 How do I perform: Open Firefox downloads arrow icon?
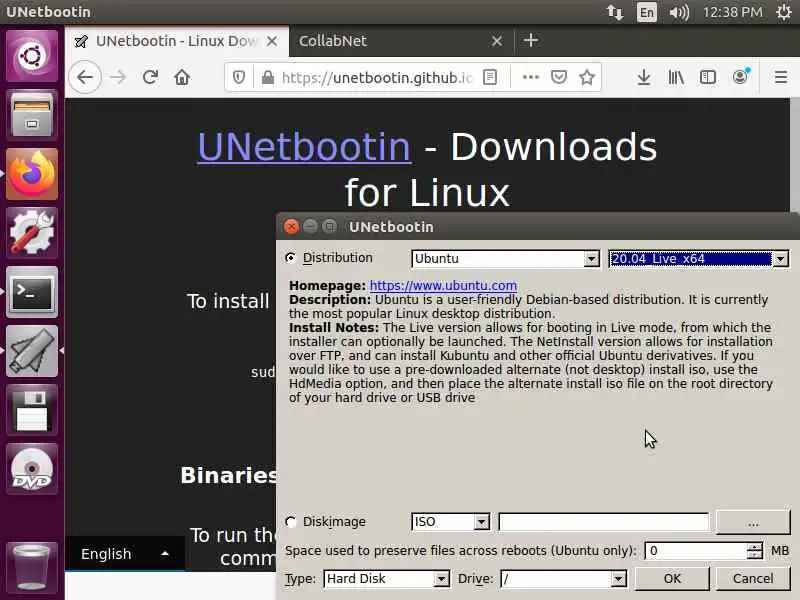pyautogui.click(x=644, y=78)
